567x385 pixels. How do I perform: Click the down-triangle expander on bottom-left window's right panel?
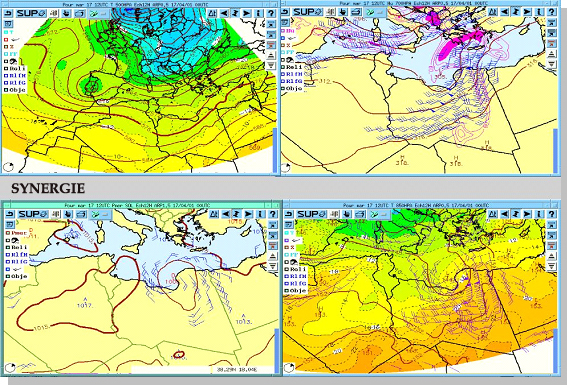point(272,266)
